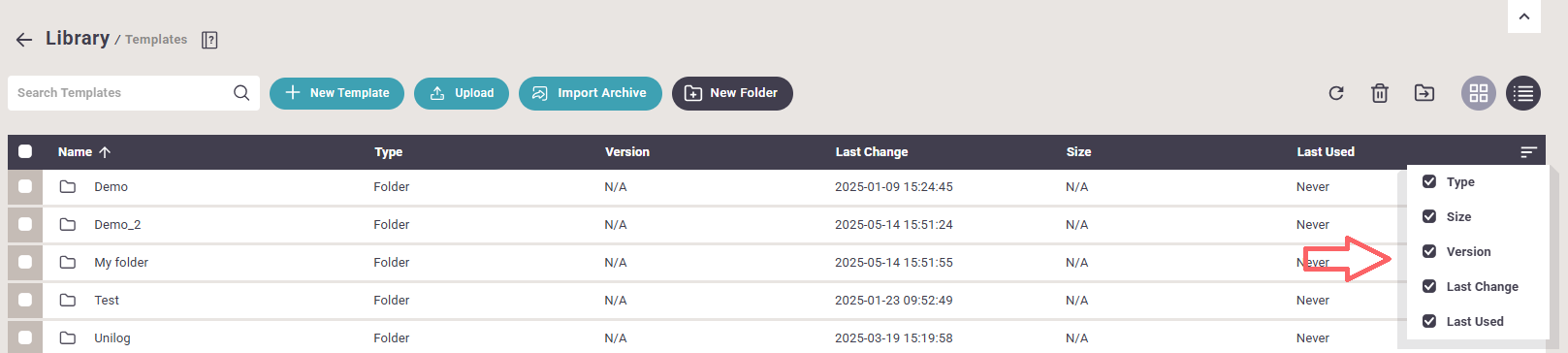This screenshot has width=1568, height=353.
Task: Click the Library breadcrumb
Action: (78, 38)
